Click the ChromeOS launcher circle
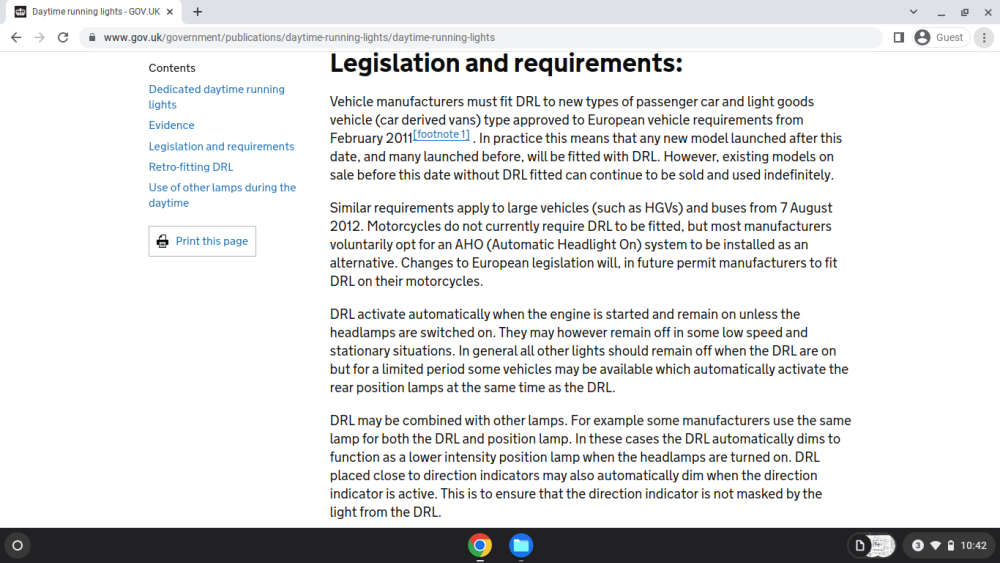This screenshot has height=563, width=1000. click(18, 545)
